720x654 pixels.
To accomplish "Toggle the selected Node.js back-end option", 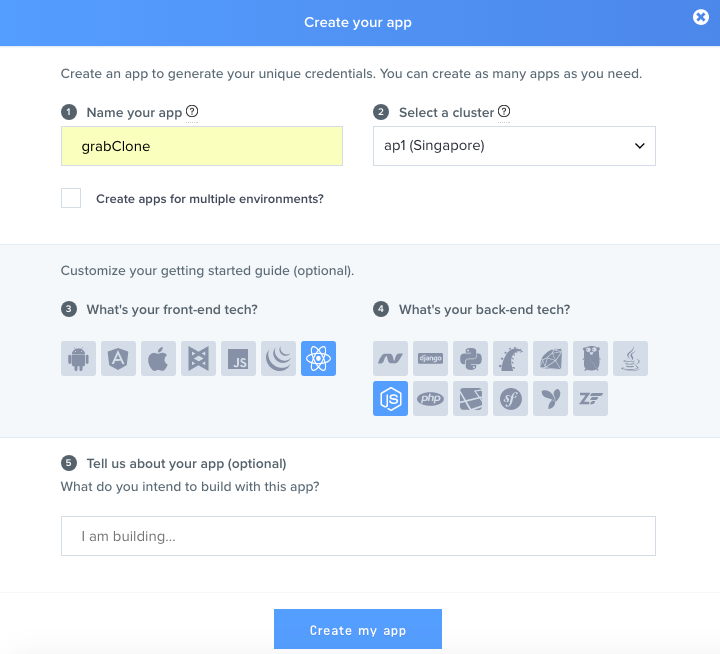I will [390, 398].
